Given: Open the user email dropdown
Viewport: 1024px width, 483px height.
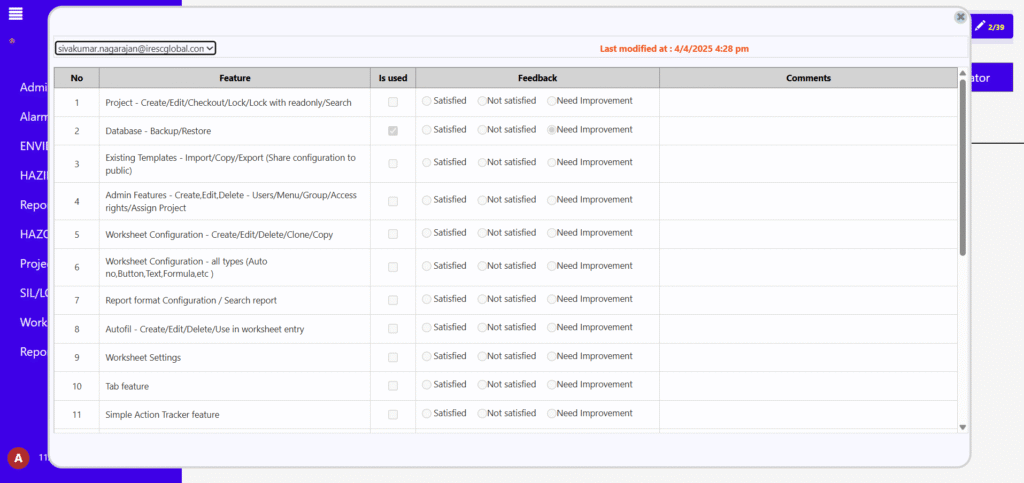Looking at the screenshot, I should click(x=136, y=48).
